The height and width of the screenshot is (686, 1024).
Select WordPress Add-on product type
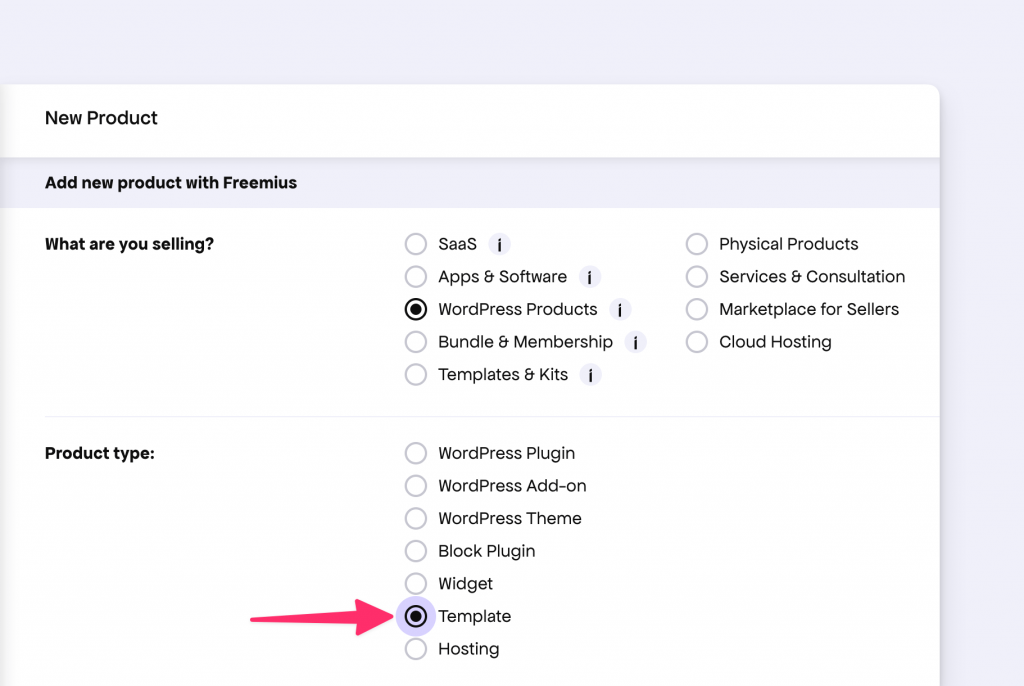point(416,486)
